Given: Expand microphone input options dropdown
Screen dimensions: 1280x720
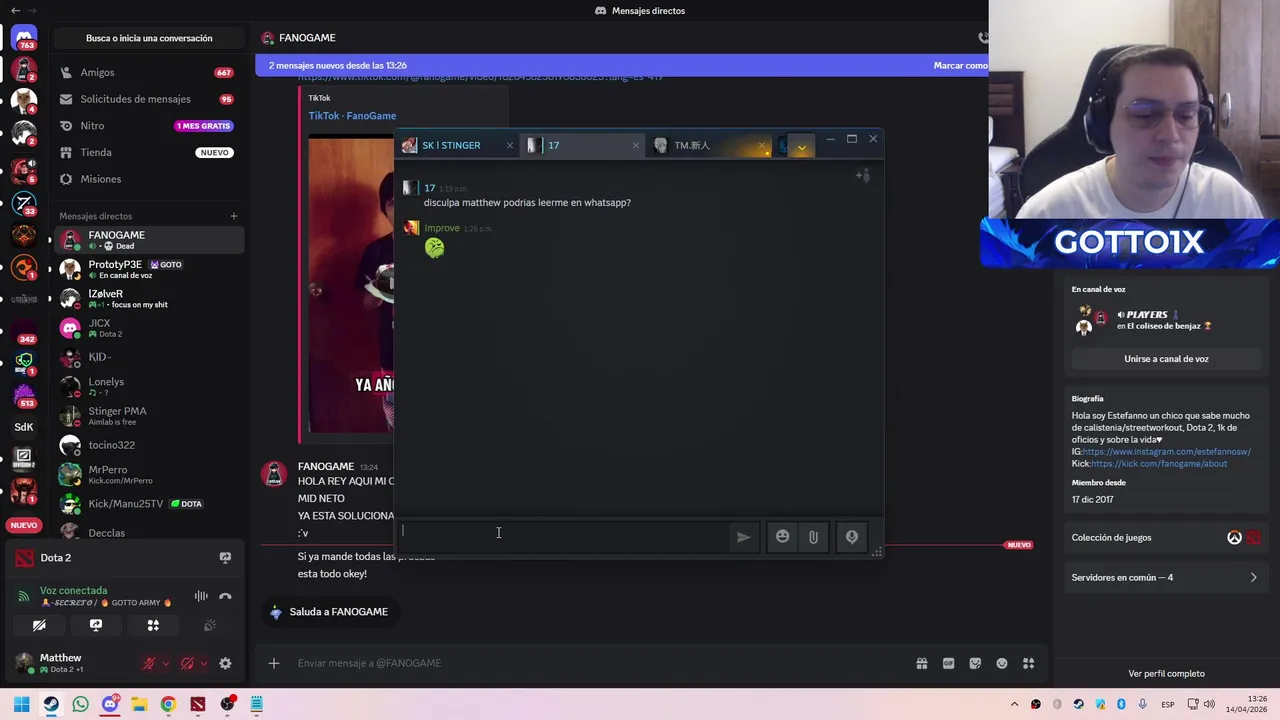Looking at the screenshot, I should click(x=165, y=663).
